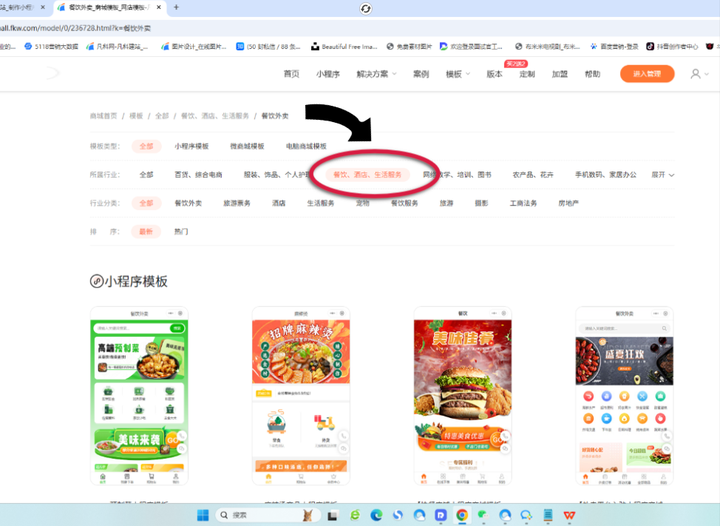Expand the industry list with 展开
This screenshot has width=720, height=526.
tap(663, 174)
